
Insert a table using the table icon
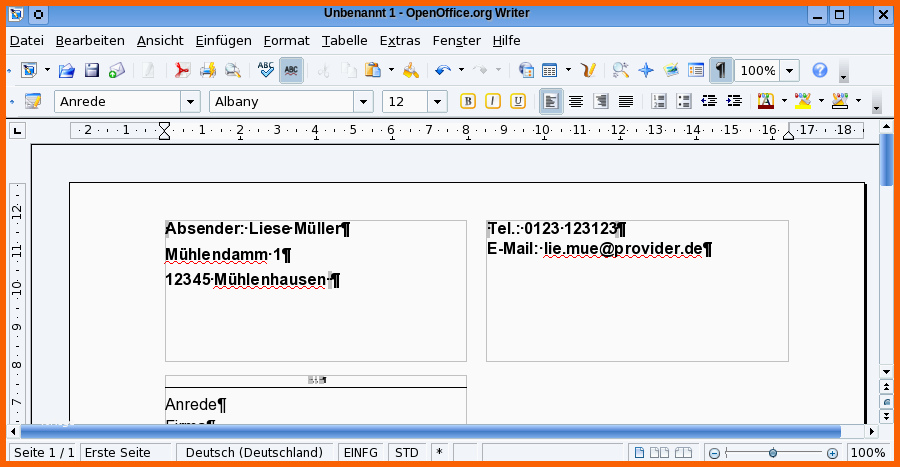point(550,70)
